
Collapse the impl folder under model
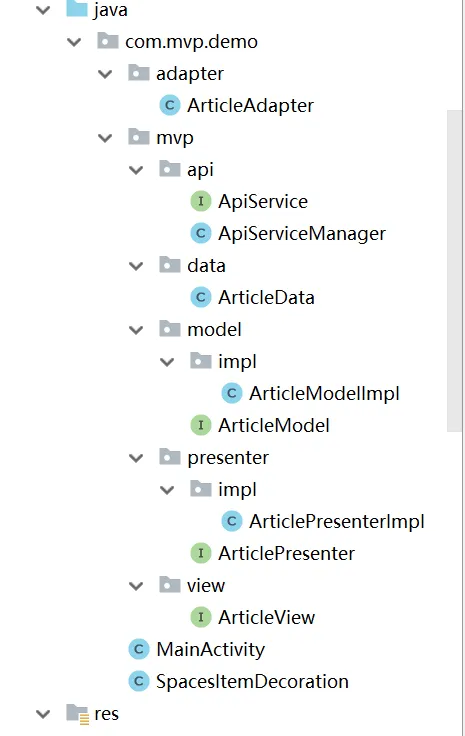point(167,362)
